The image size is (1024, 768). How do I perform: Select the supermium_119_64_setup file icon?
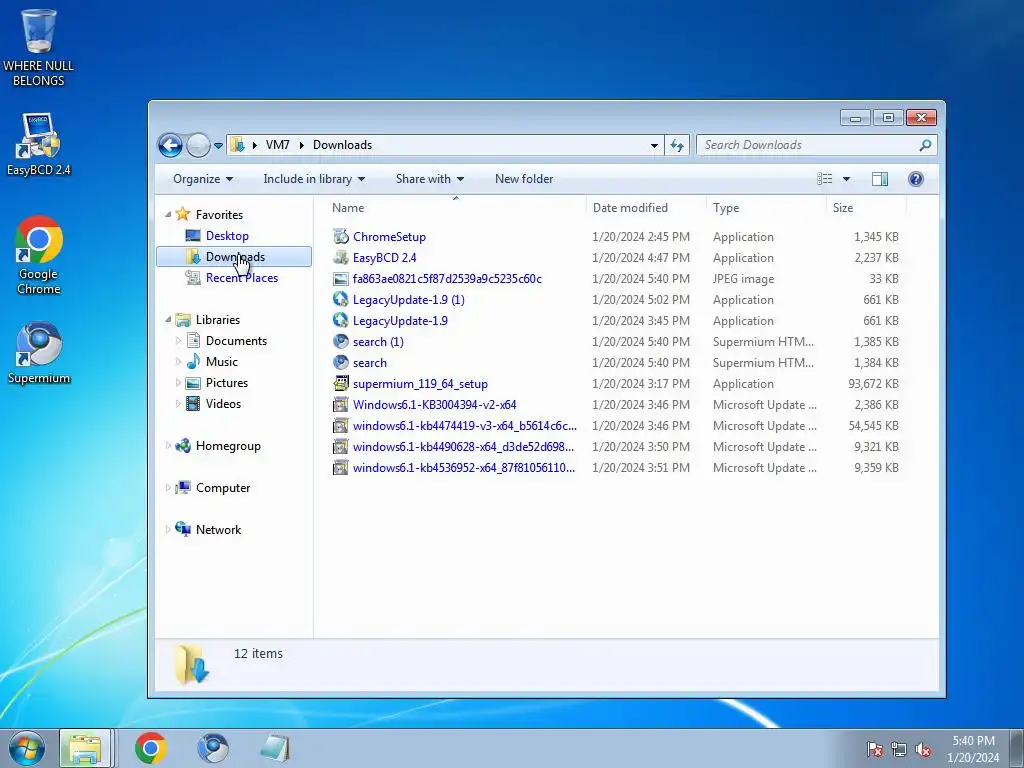(x=340, y=383)
